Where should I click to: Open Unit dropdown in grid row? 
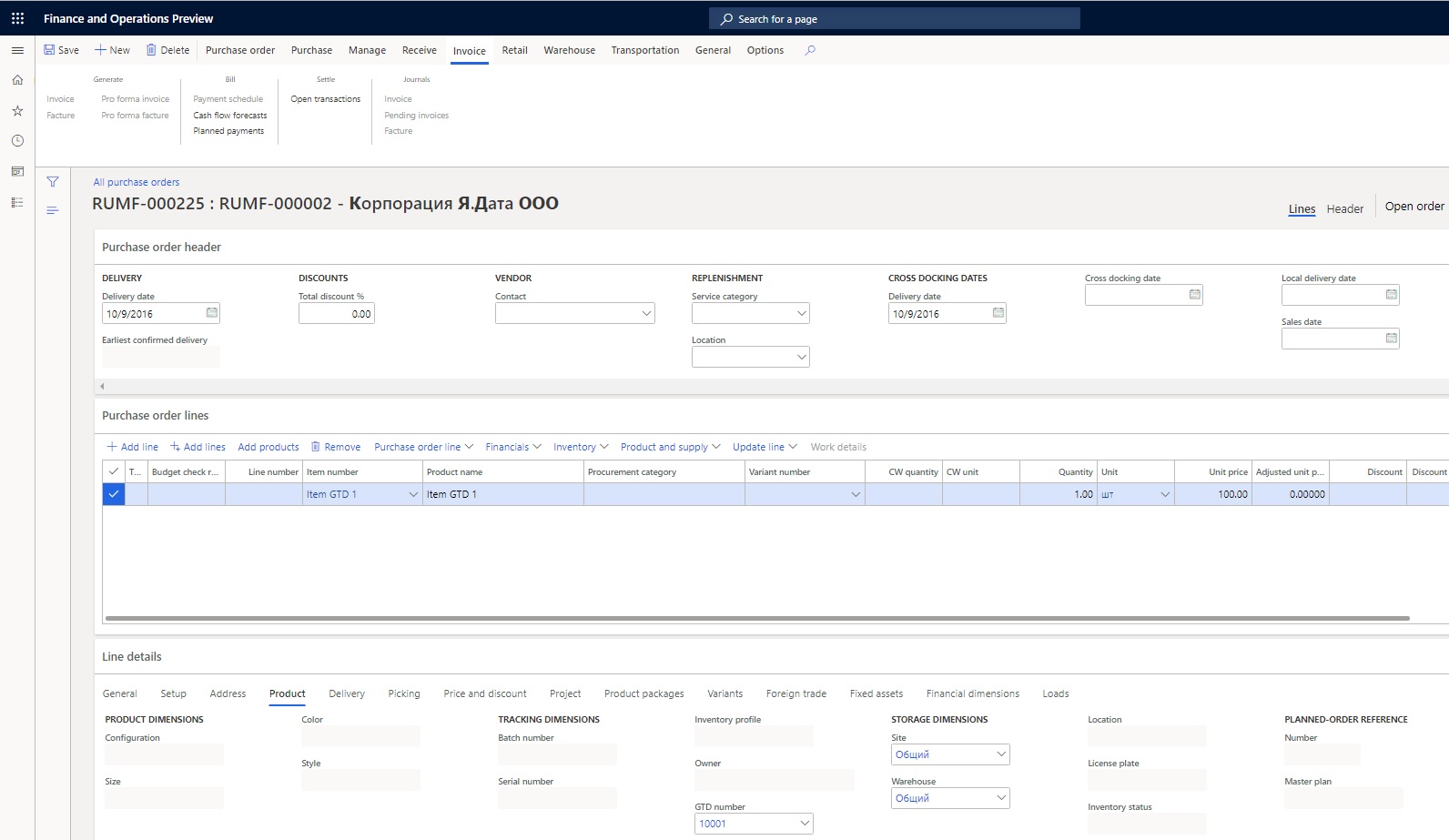[1165, 494]
